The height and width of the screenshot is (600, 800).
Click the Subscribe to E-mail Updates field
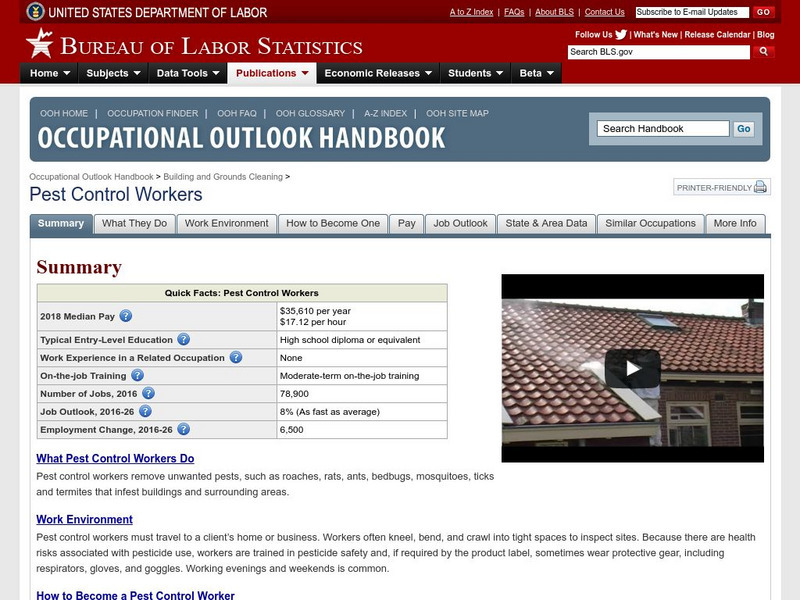click(x=692, y=12)
